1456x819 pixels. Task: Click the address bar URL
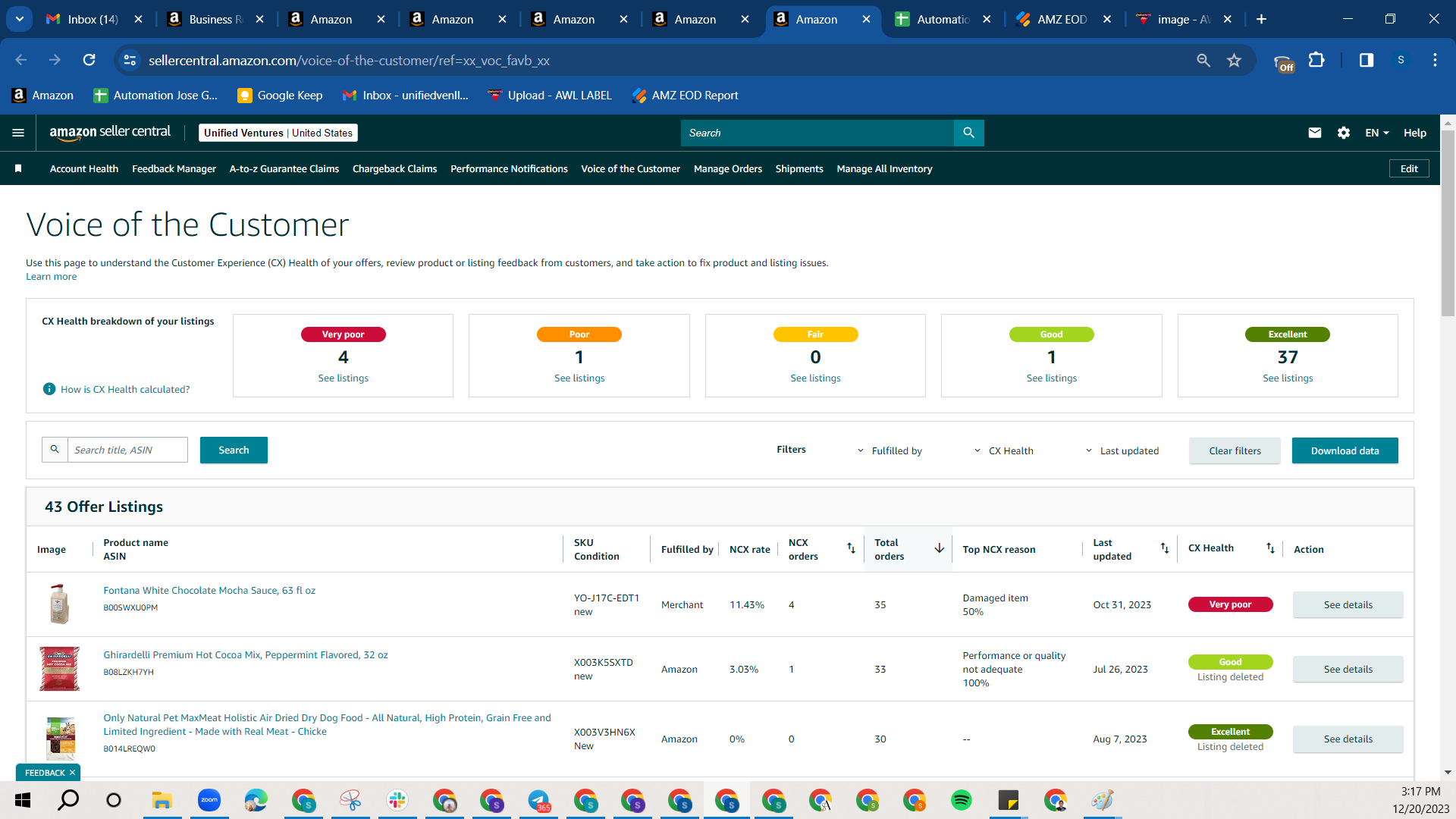(x=349, y=60)
